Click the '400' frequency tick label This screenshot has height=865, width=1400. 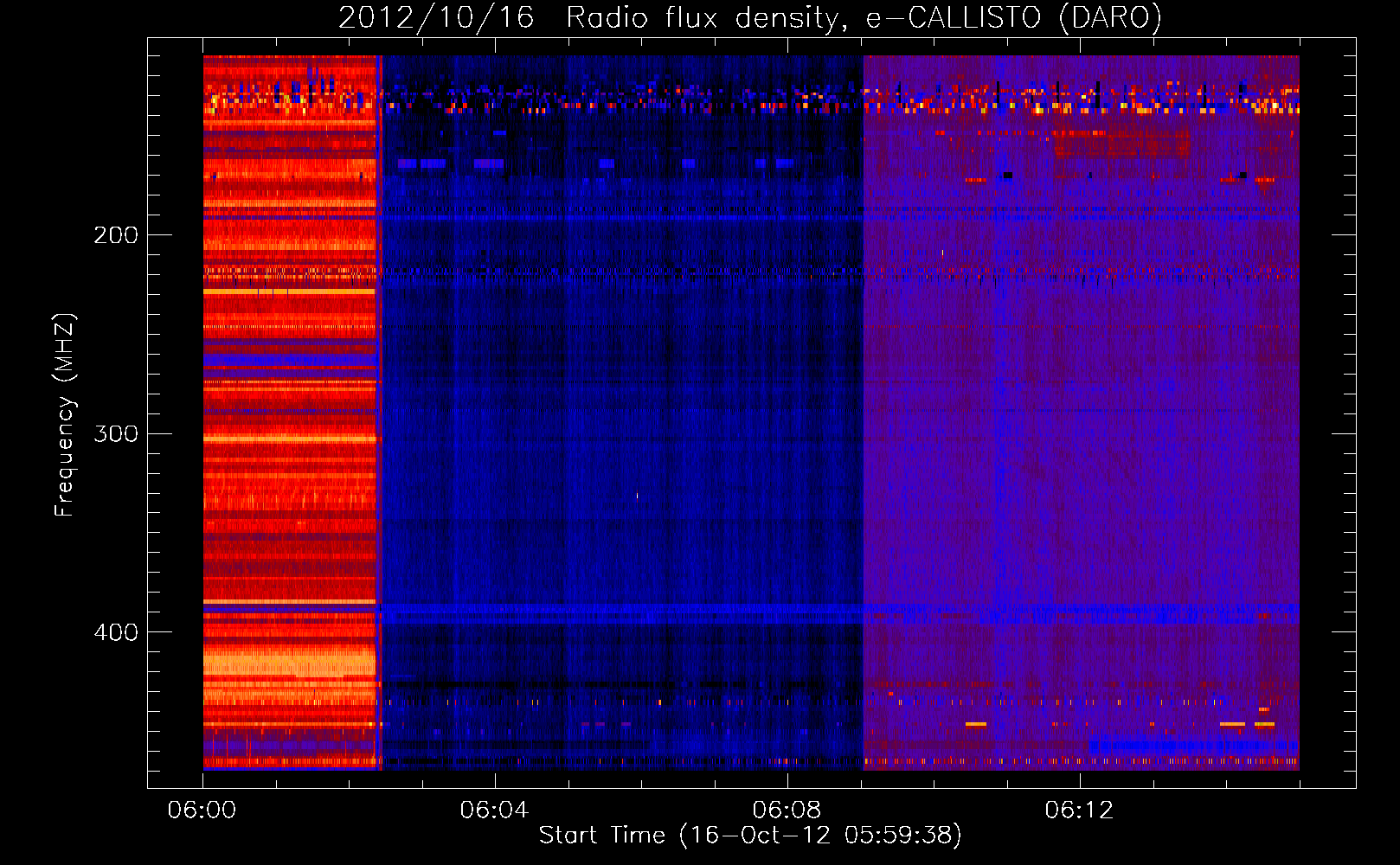(116, 632)
